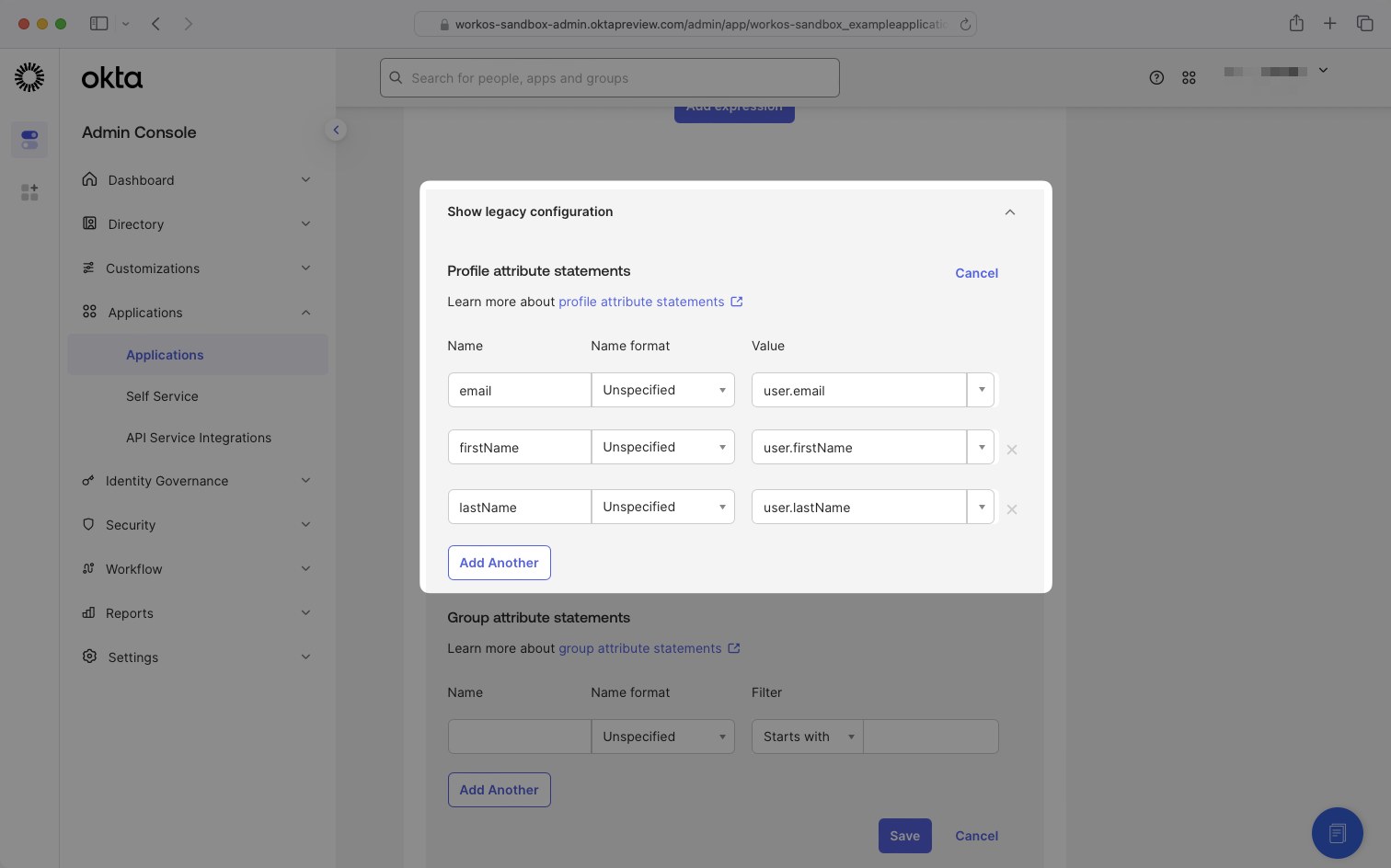Collapse the Show legacy configuration section

pos(1010,212)
